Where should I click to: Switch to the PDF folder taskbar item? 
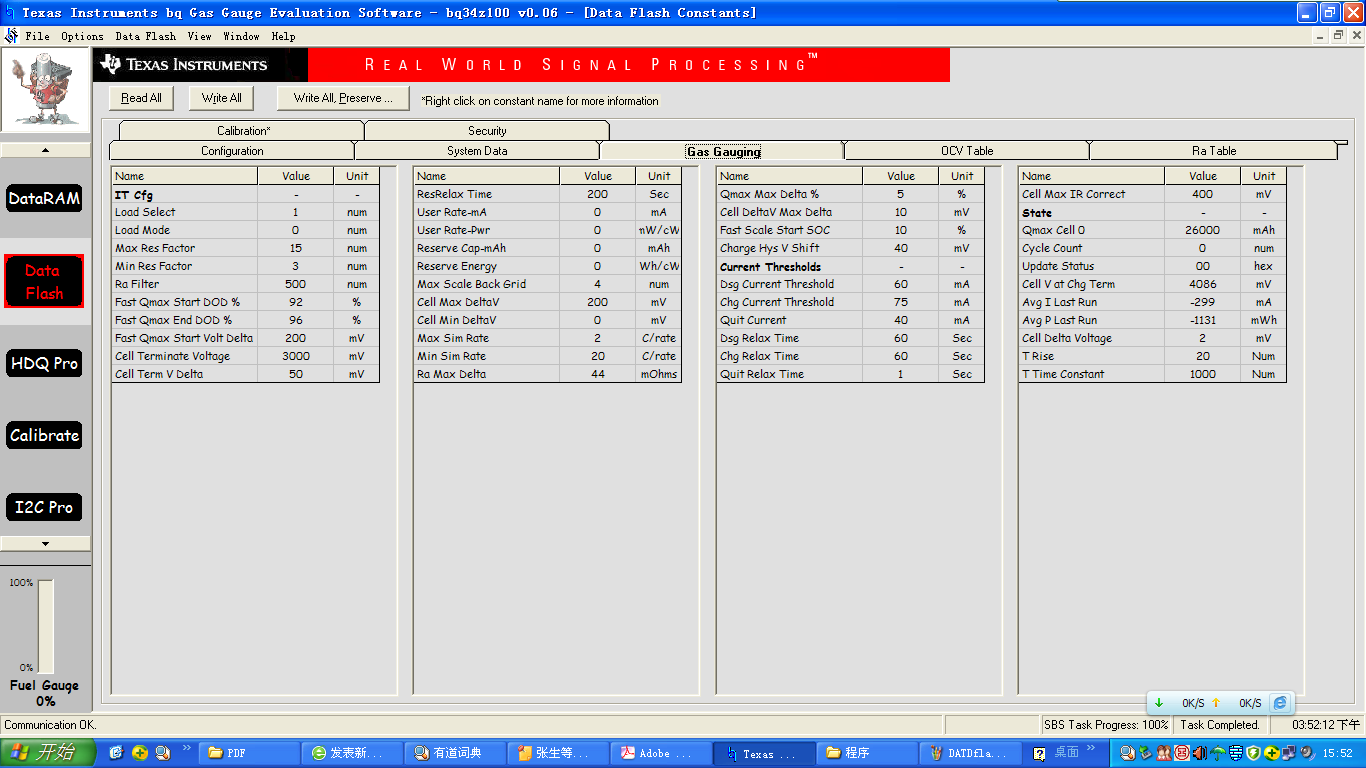[250, 753]
